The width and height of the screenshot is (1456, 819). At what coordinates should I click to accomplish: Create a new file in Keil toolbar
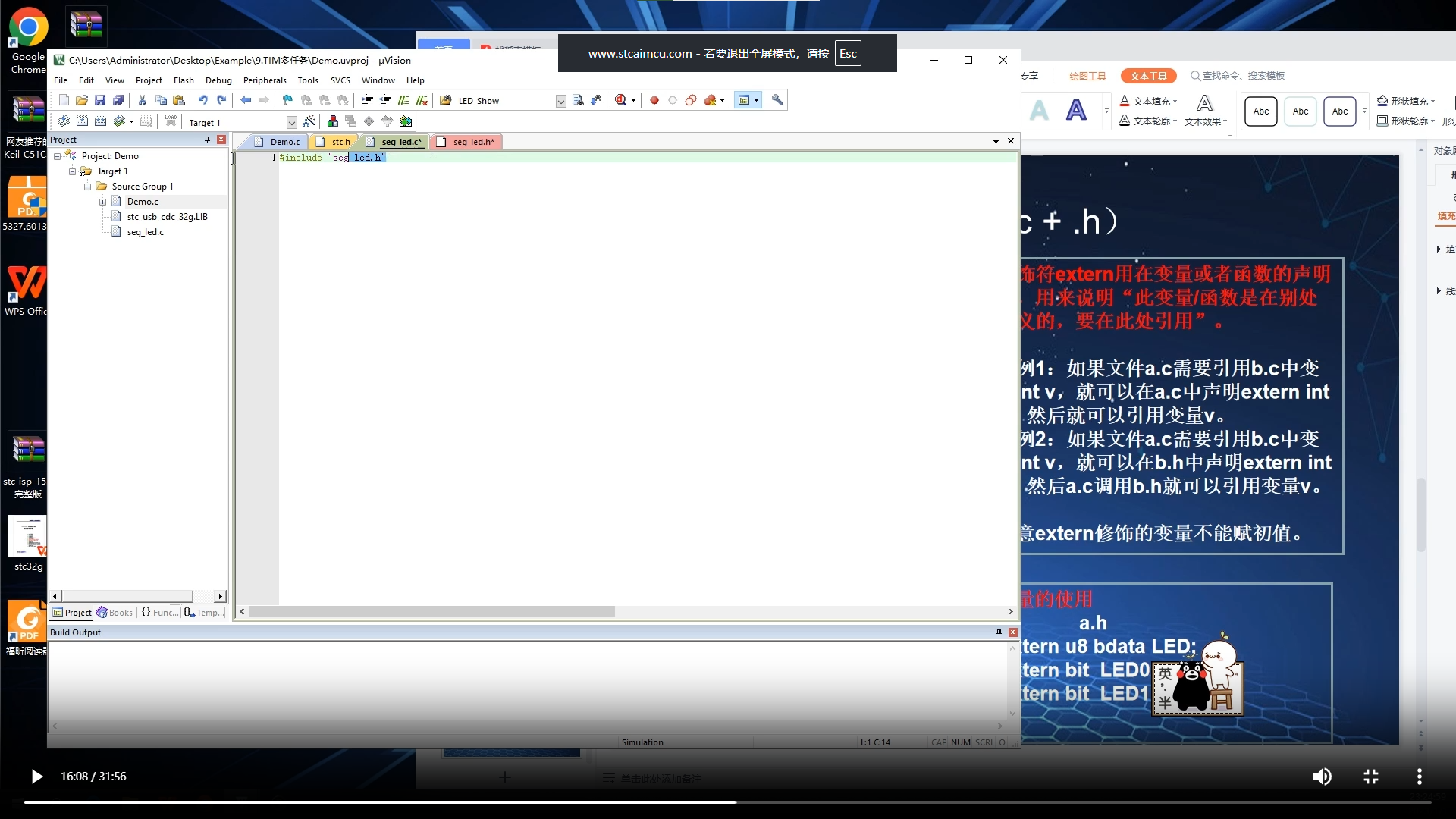point(64,100)
